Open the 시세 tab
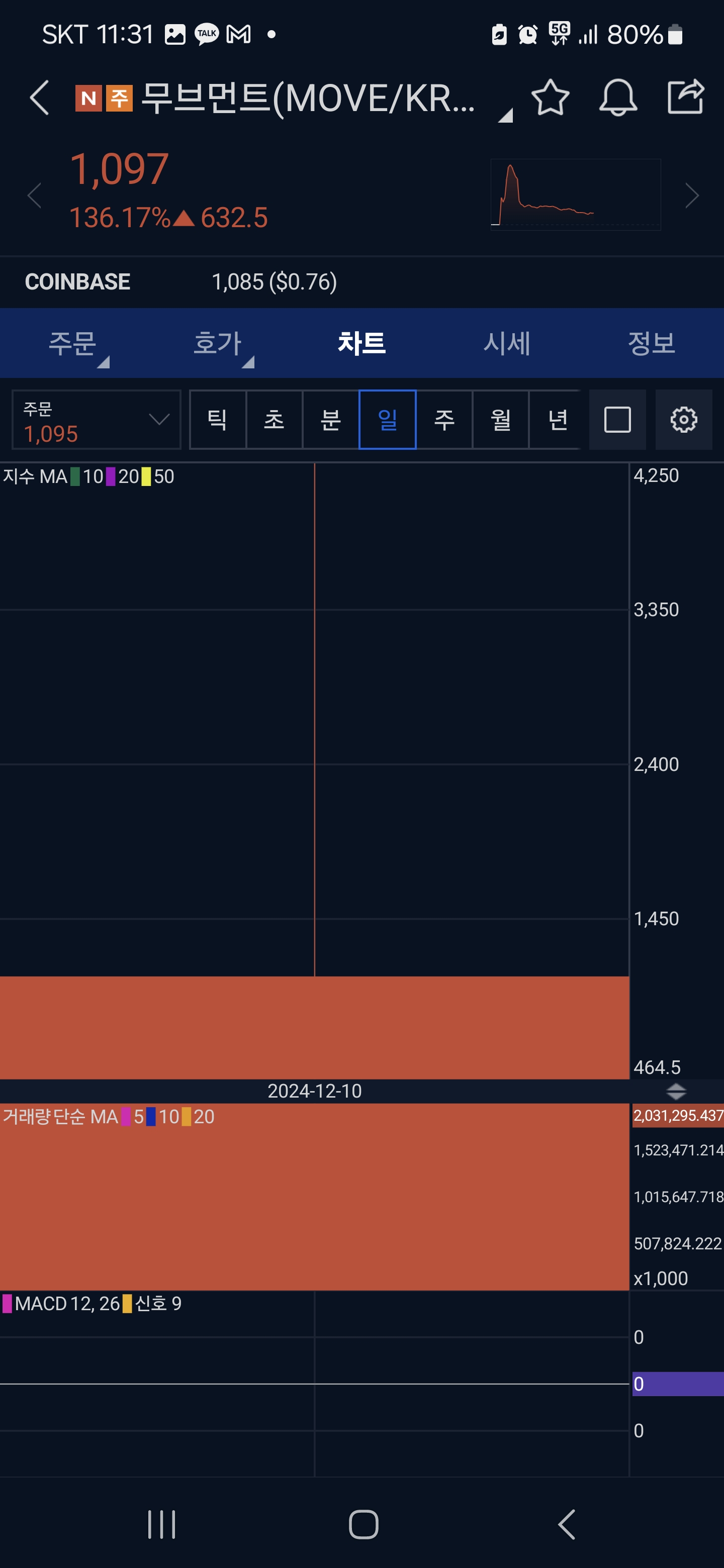 [x=507, y=343]
